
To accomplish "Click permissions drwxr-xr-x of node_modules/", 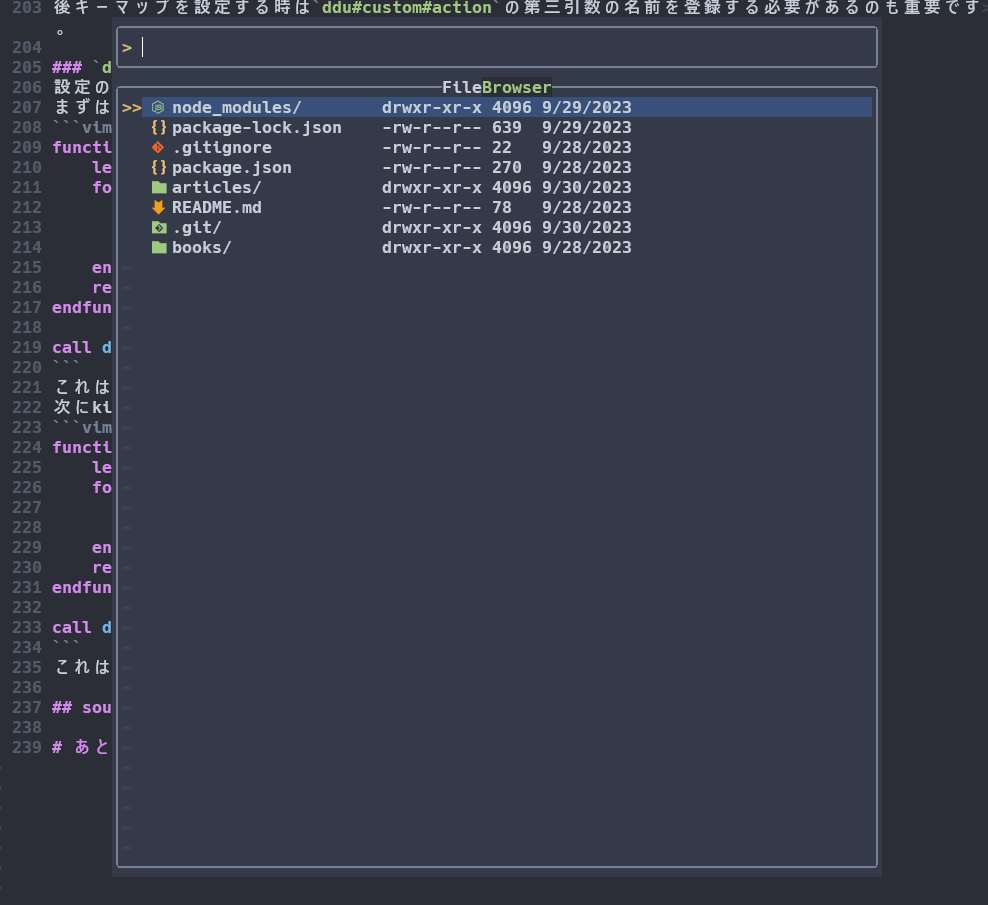I will (432, 108).
